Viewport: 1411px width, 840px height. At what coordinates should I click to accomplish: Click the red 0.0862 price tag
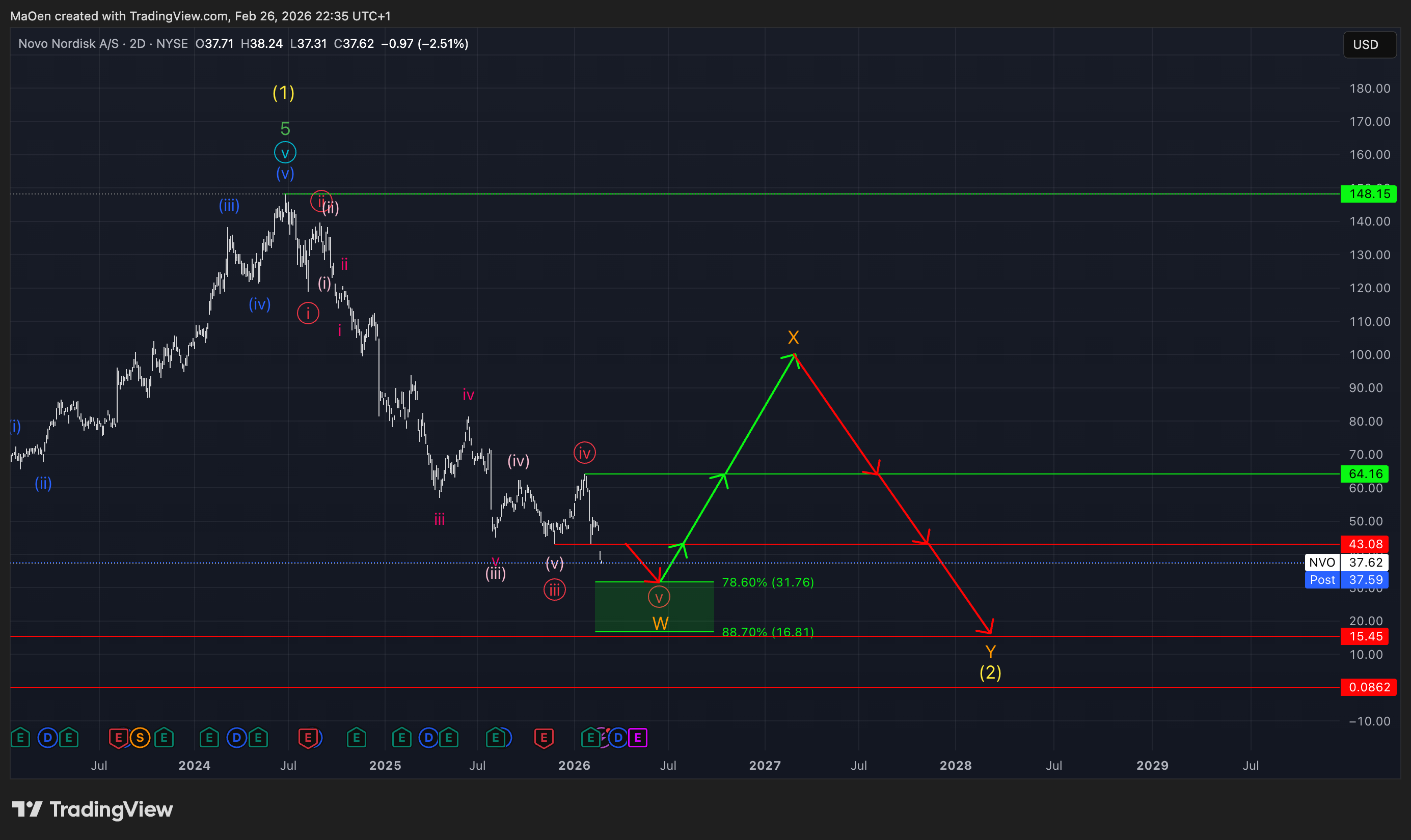coord(1368,687)
